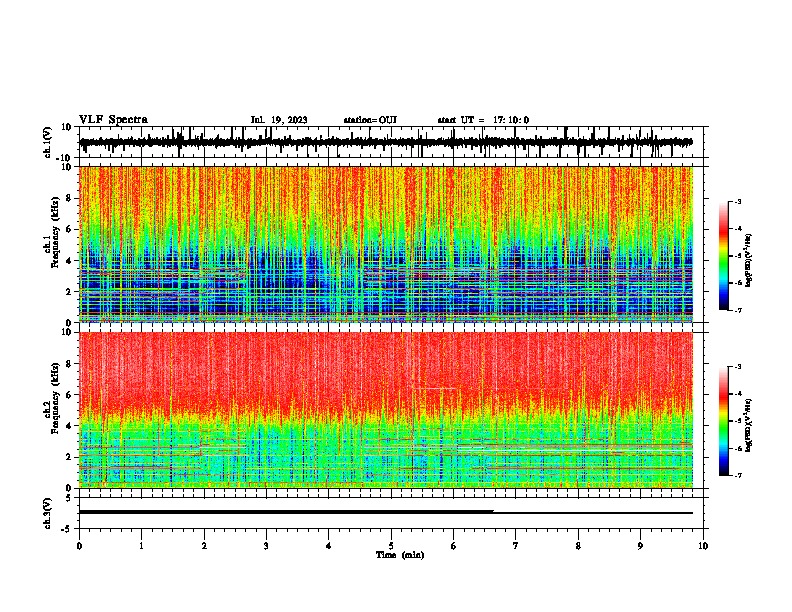Click the step change in the ch.3 trace
This screenshot has height=612, width=792.
pos(493,512)
